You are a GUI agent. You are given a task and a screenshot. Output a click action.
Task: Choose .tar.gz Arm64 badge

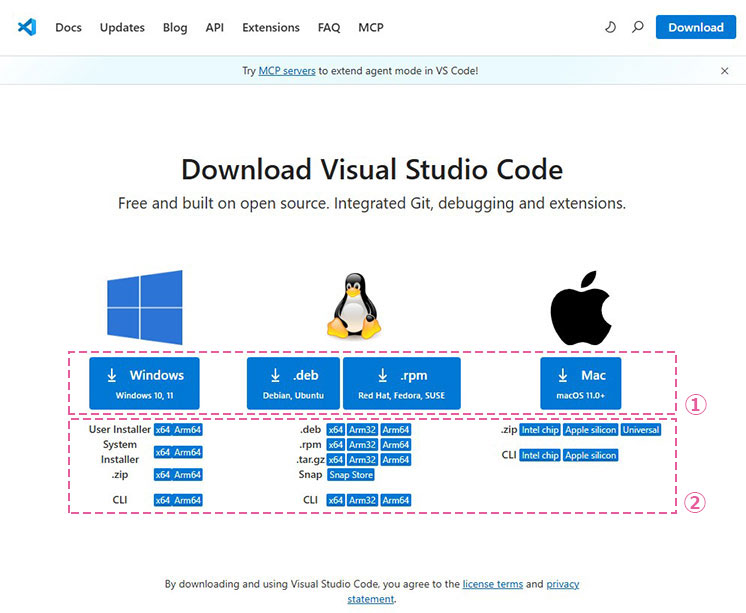click(396, 460)
